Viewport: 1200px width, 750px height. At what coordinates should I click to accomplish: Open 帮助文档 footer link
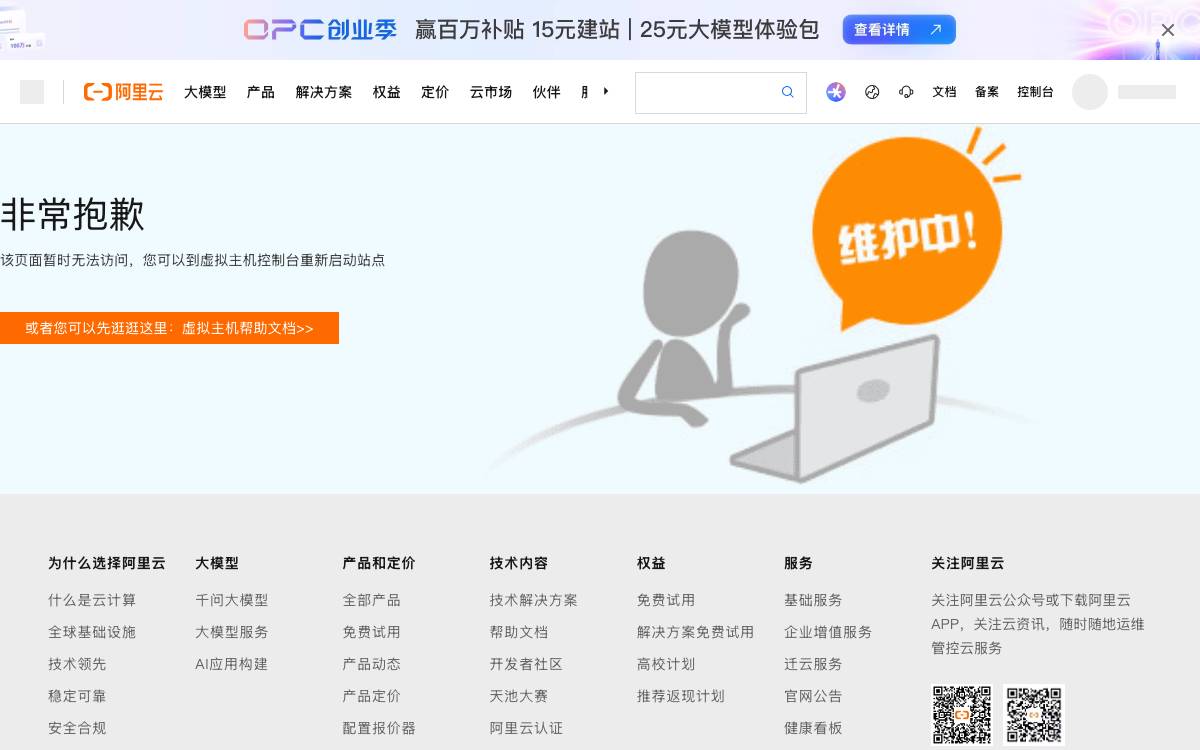click(x=519, y=632)
